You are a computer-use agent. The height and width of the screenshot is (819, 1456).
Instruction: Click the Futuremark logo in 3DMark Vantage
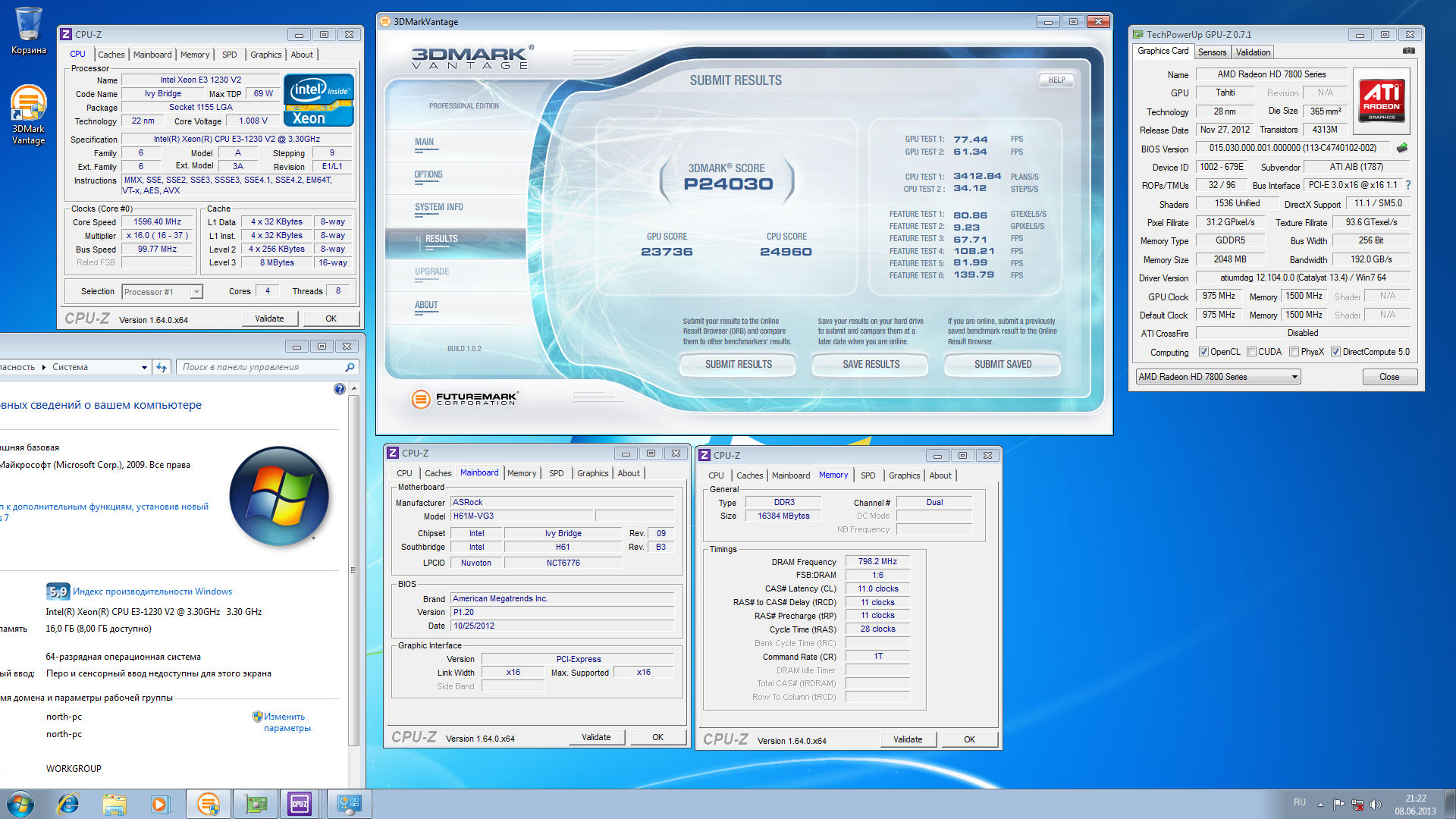click(x=463, y=398)
